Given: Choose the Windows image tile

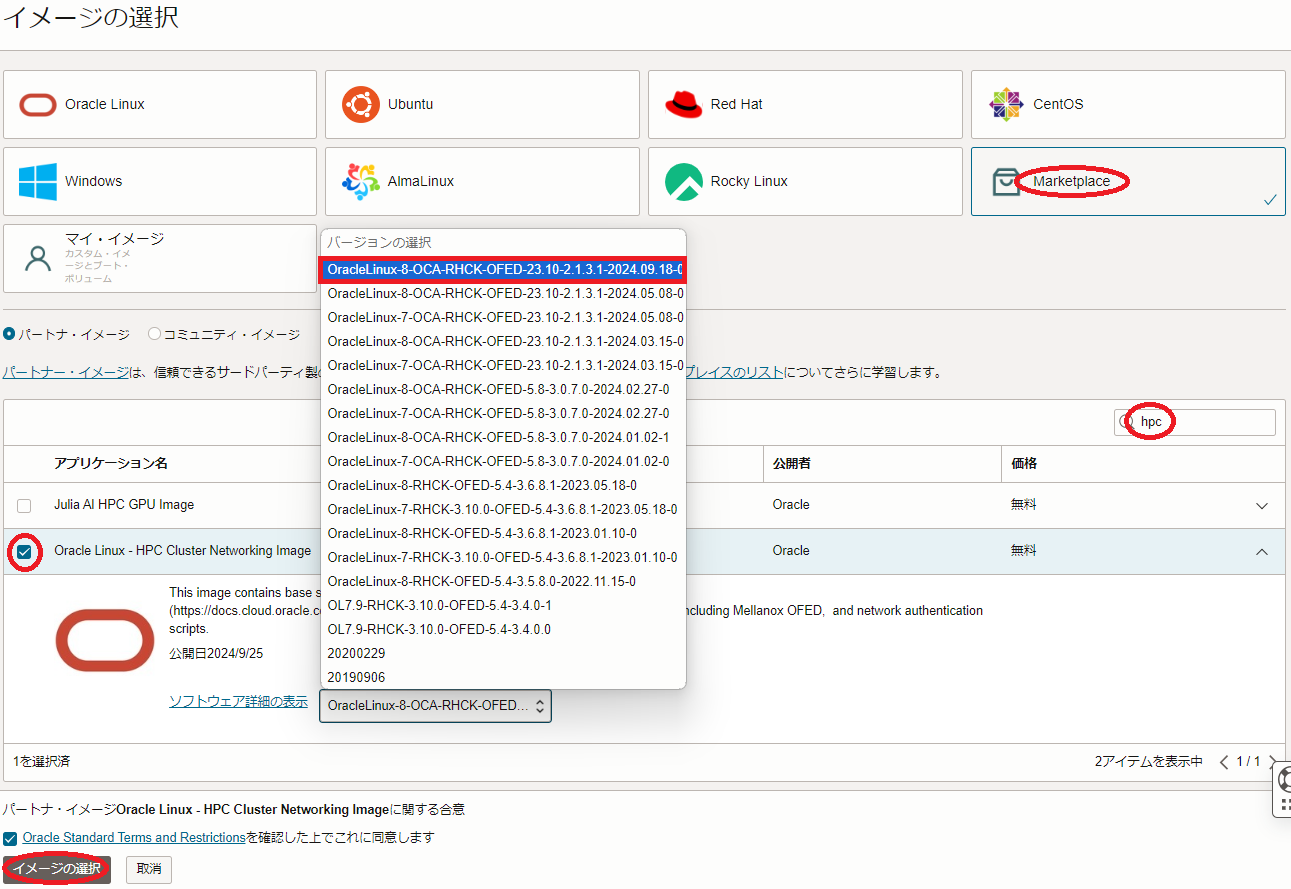Looking at the screenshot, I should [160, 181].
